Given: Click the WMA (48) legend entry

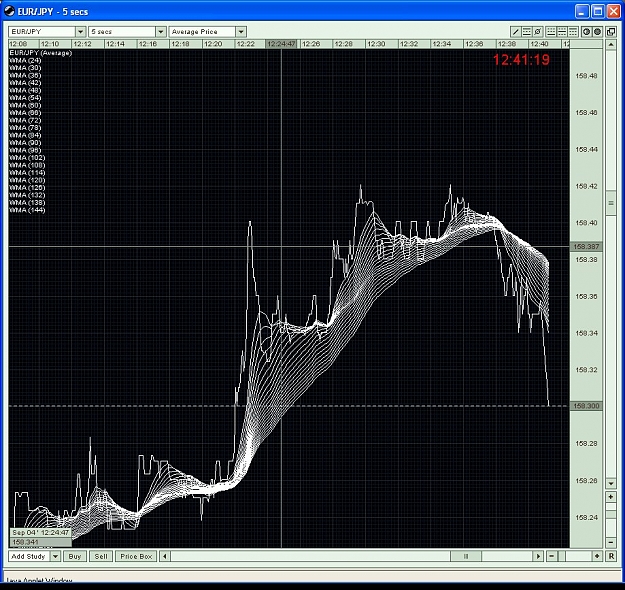Looking at the screenshot, I should [x=25, y=90].
